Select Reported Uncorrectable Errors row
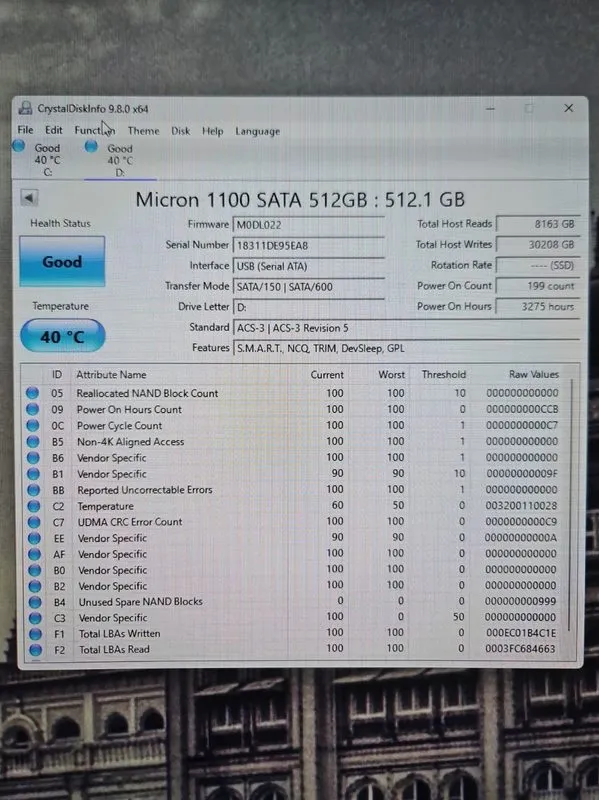The width and height of the screenshot is (599, 800). tap(295, 490)
